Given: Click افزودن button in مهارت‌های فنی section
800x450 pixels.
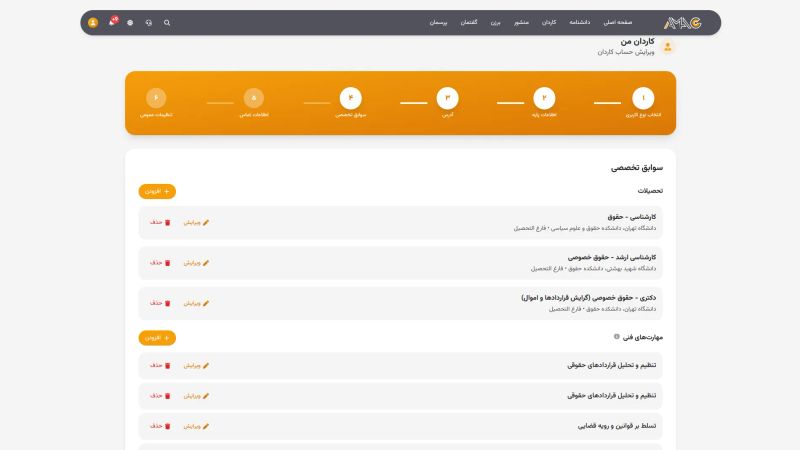Looking at the screenshot, I should (157, 338).
